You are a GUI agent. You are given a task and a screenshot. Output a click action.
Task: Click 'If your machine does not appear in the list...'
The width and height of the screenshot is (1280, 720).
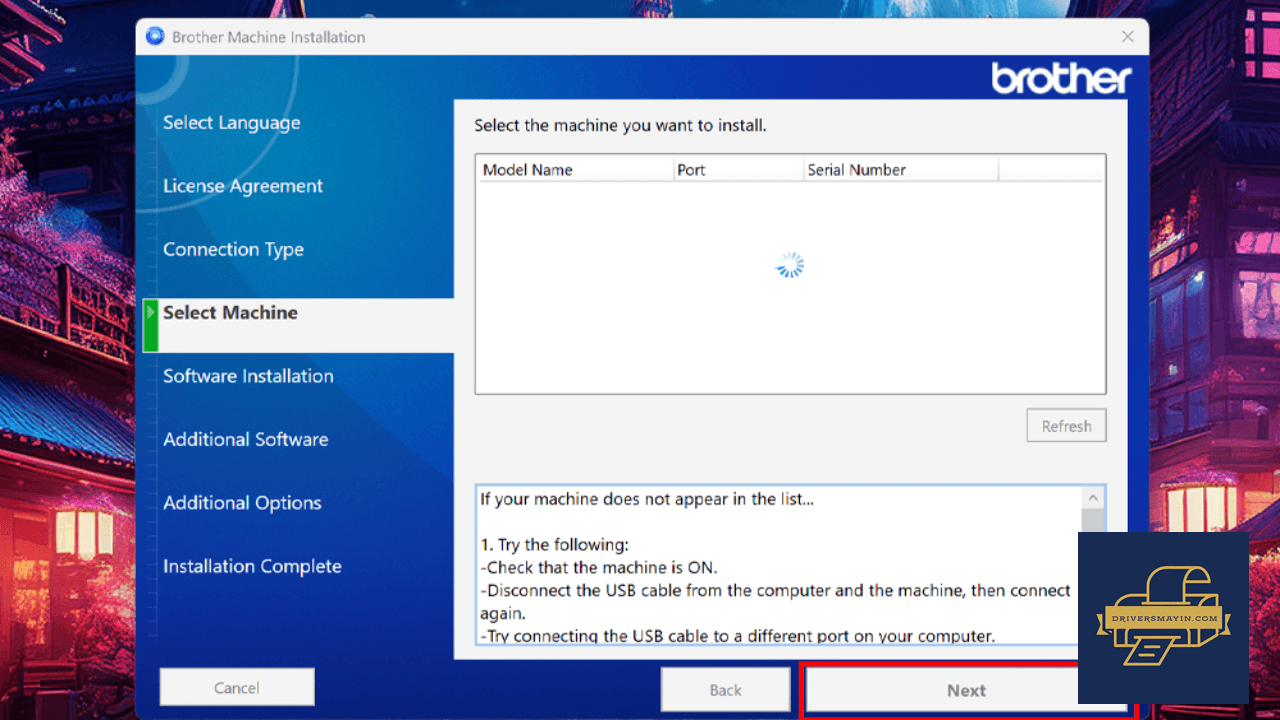click(x=647, y=499)
